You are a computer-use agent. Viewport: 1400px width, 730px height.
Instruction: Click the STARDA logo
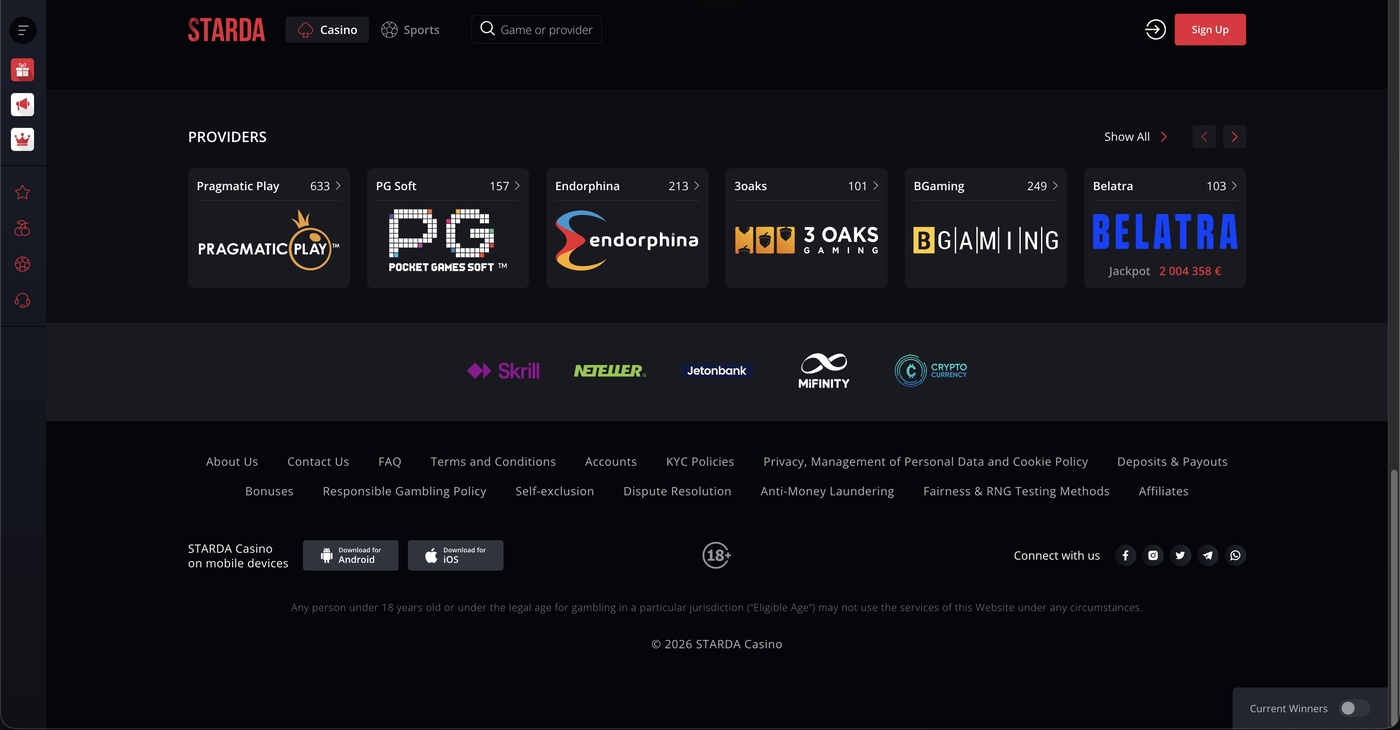pos(227,30)
